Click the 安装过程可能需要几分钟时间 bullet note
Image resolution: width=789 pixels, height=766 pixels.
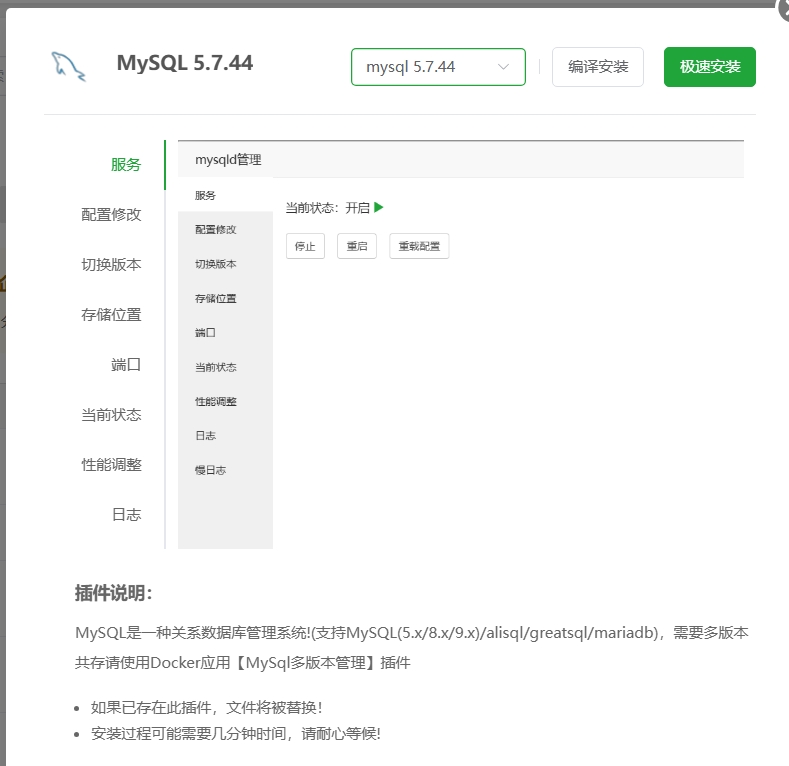pos(235,734)
